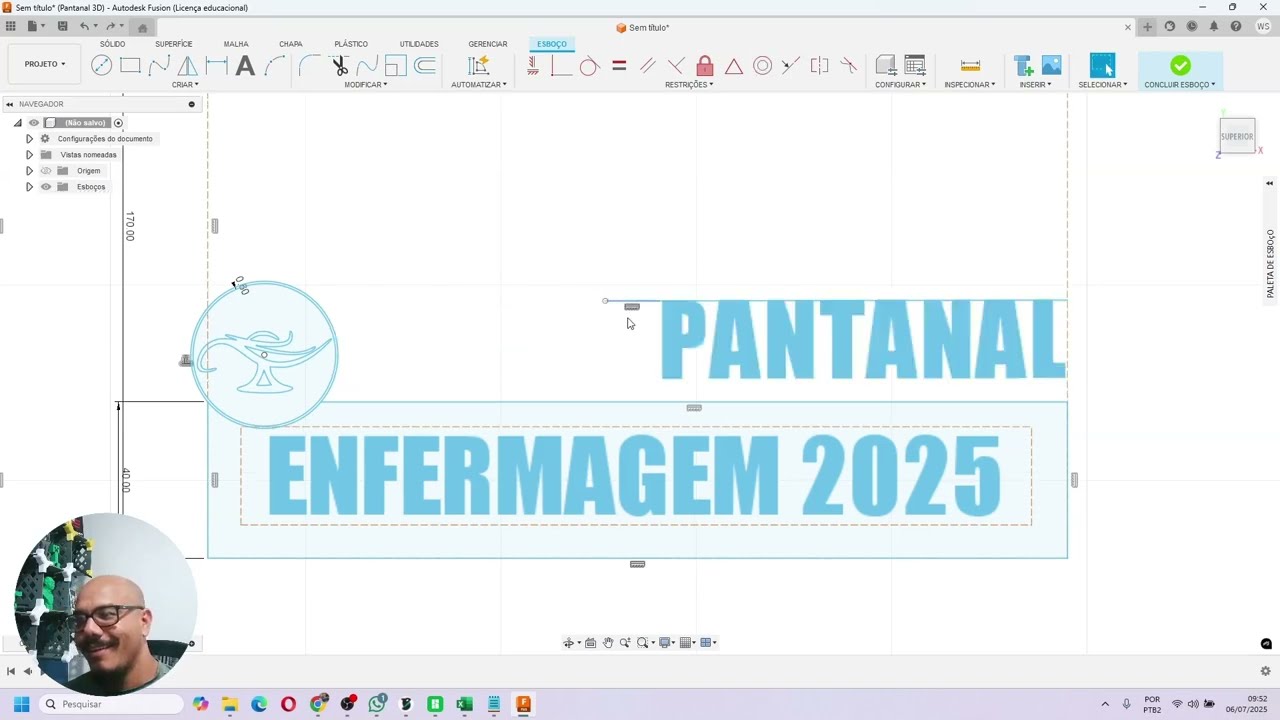Open the CRIAR dropdown menu
1280x720 pixels.
coord(185,85)
